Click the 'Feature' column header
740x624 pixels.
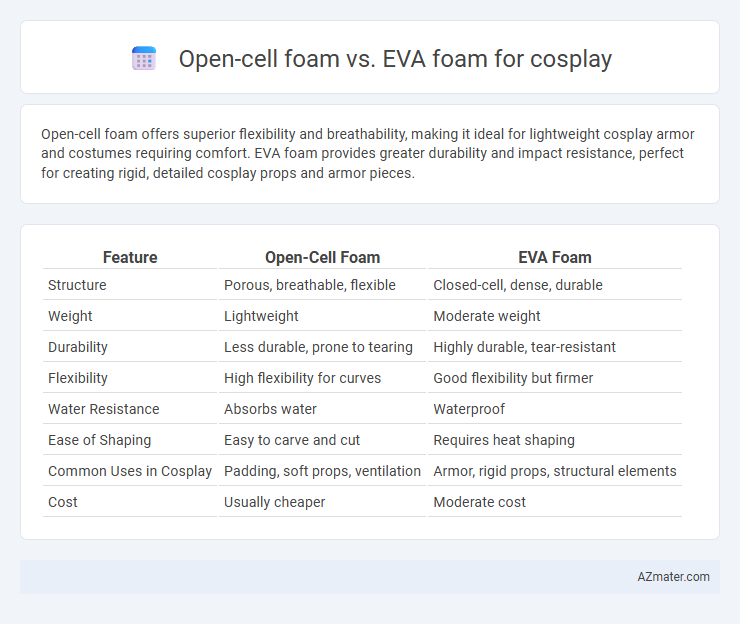coord(130,257)
